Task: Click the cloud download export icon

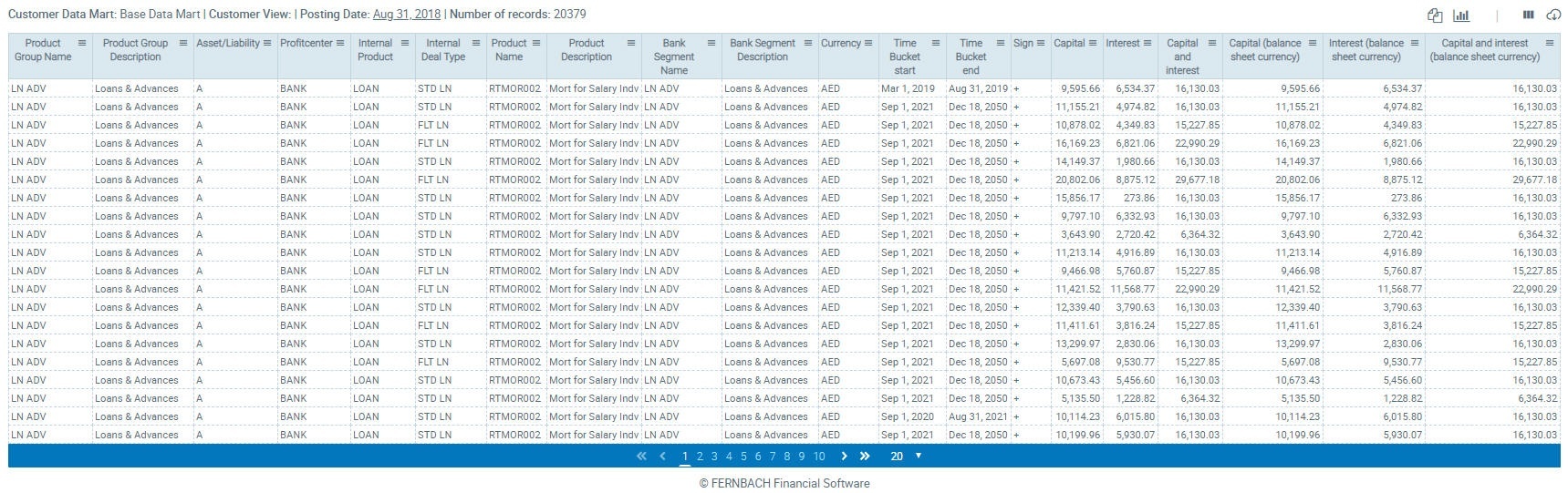Action: click(1552, 15)
